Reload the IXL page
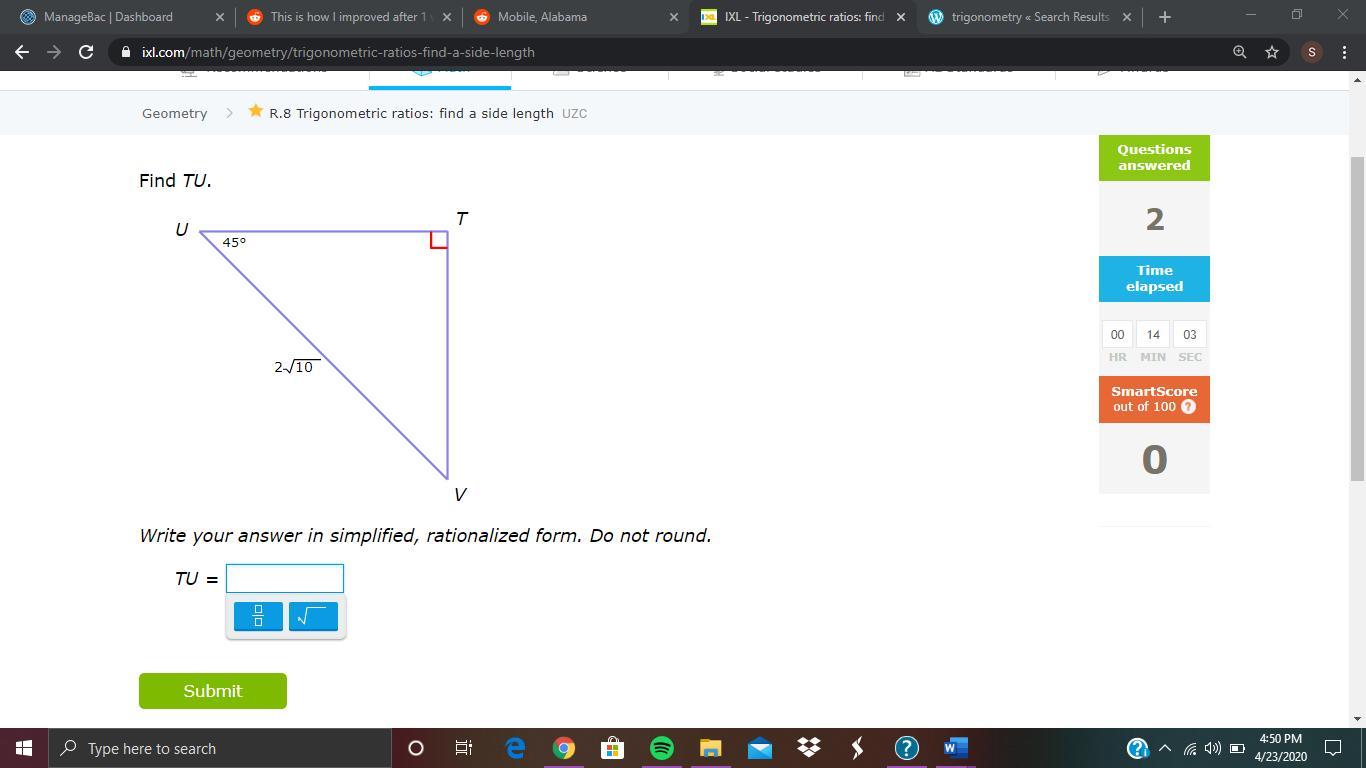The width and height of the screenshot is (1366, 768). tap(86, 52)
